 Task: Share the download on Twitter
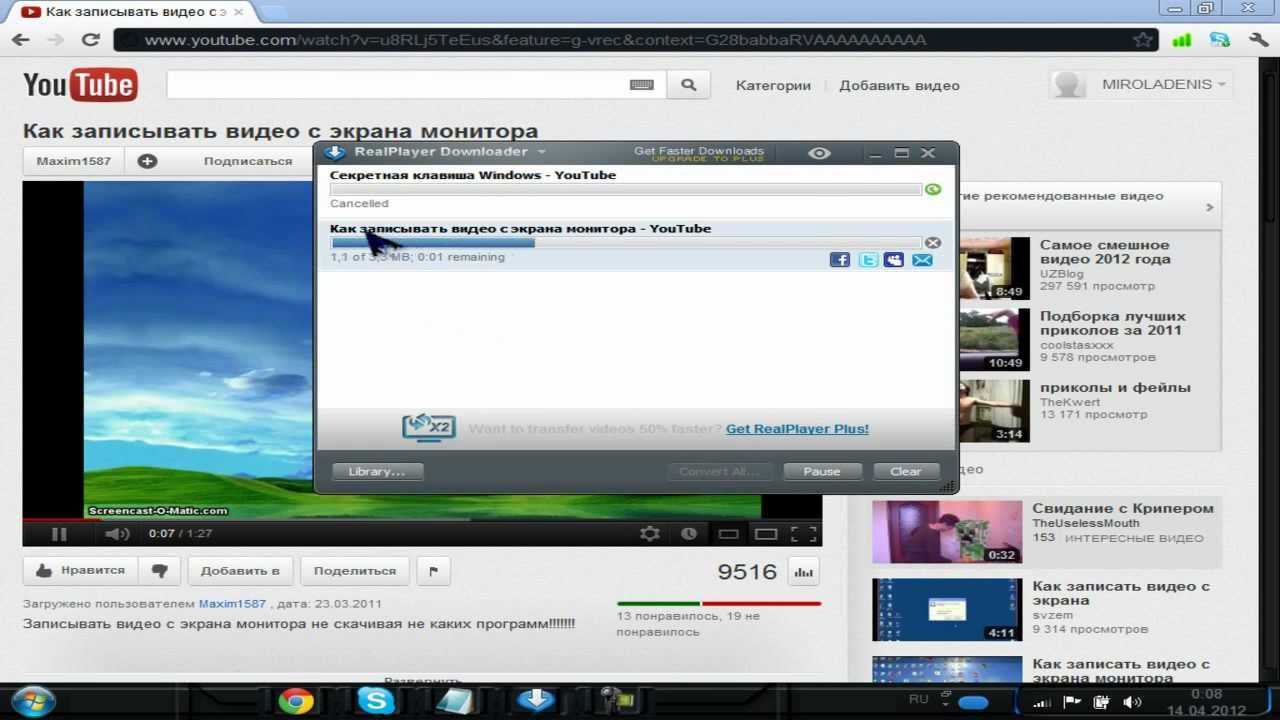[x=868, y=260]
